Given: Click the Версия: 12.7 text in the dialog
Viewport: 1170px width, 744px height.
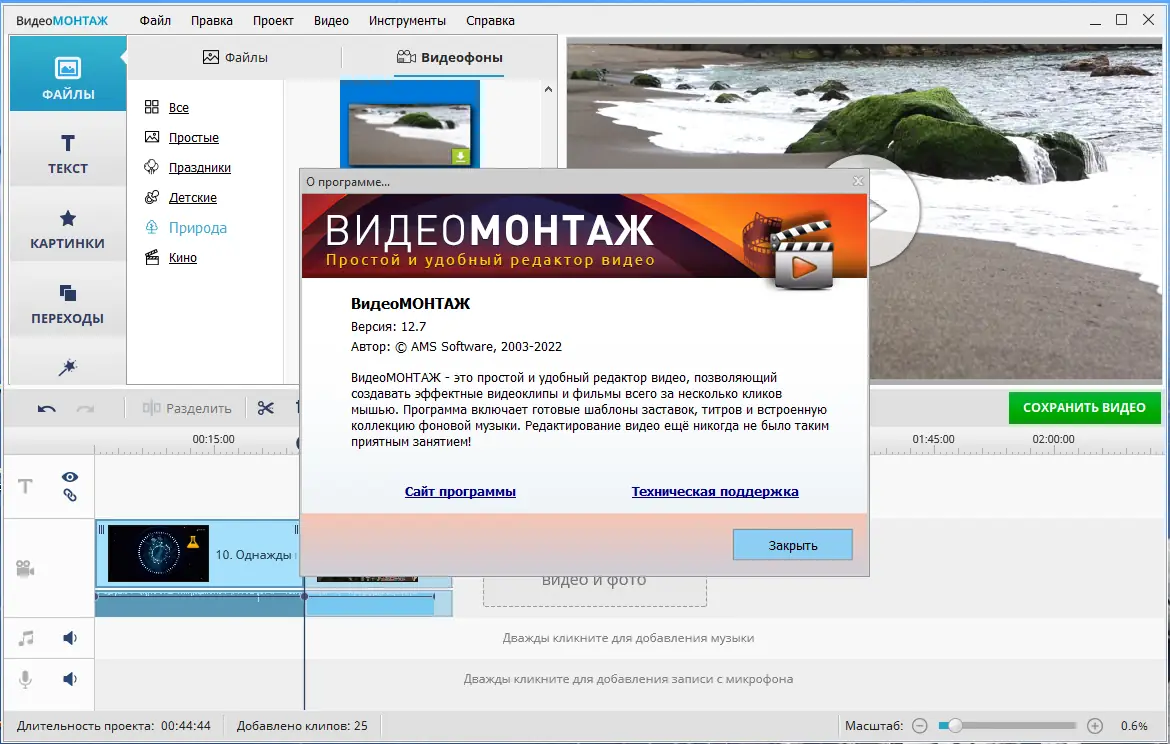Looking at the screenshot, I should (x=389, y=326).
